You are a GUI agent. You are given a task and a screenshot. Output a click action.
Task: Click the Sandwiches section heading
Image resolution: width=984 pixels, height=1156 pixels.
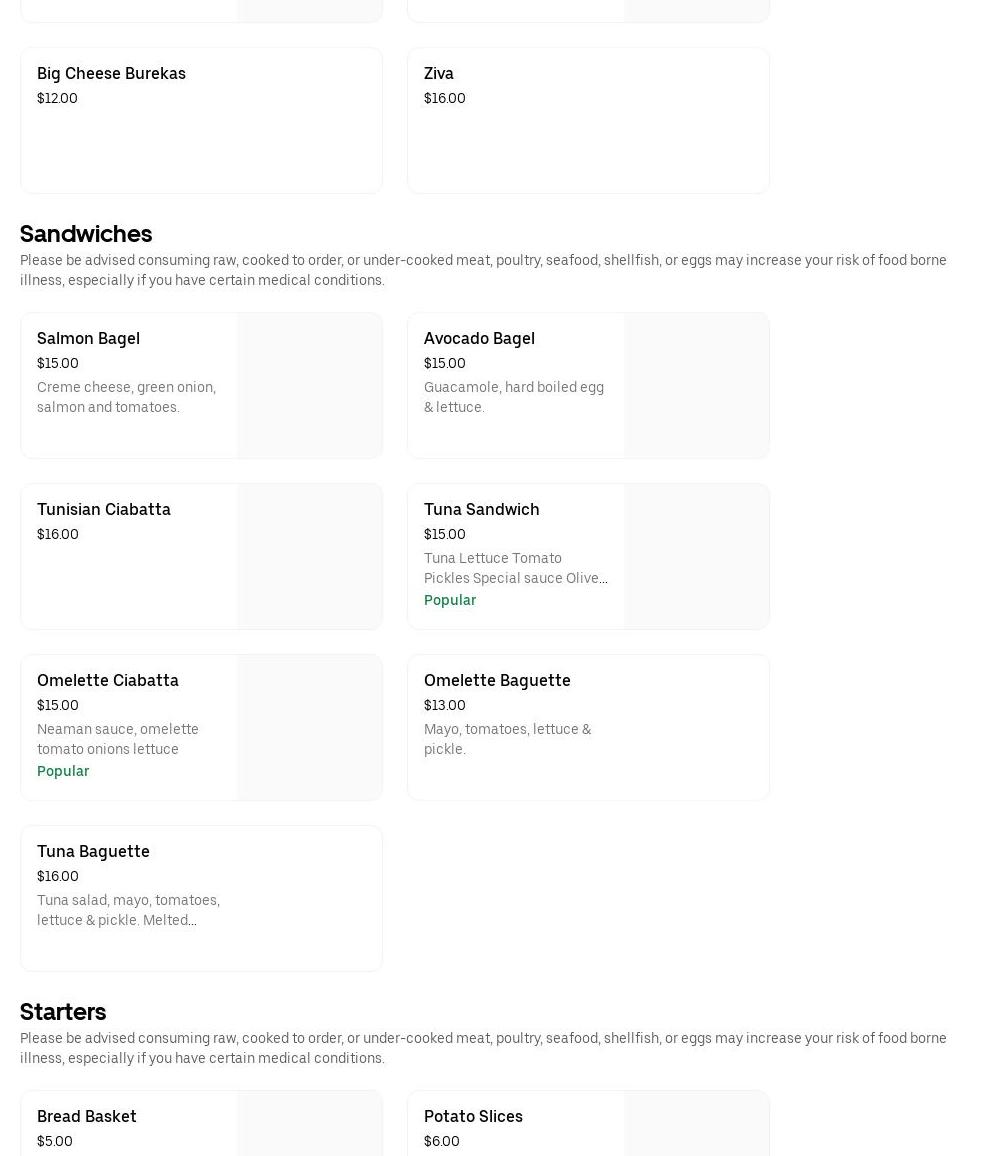(x=86, y=234)
